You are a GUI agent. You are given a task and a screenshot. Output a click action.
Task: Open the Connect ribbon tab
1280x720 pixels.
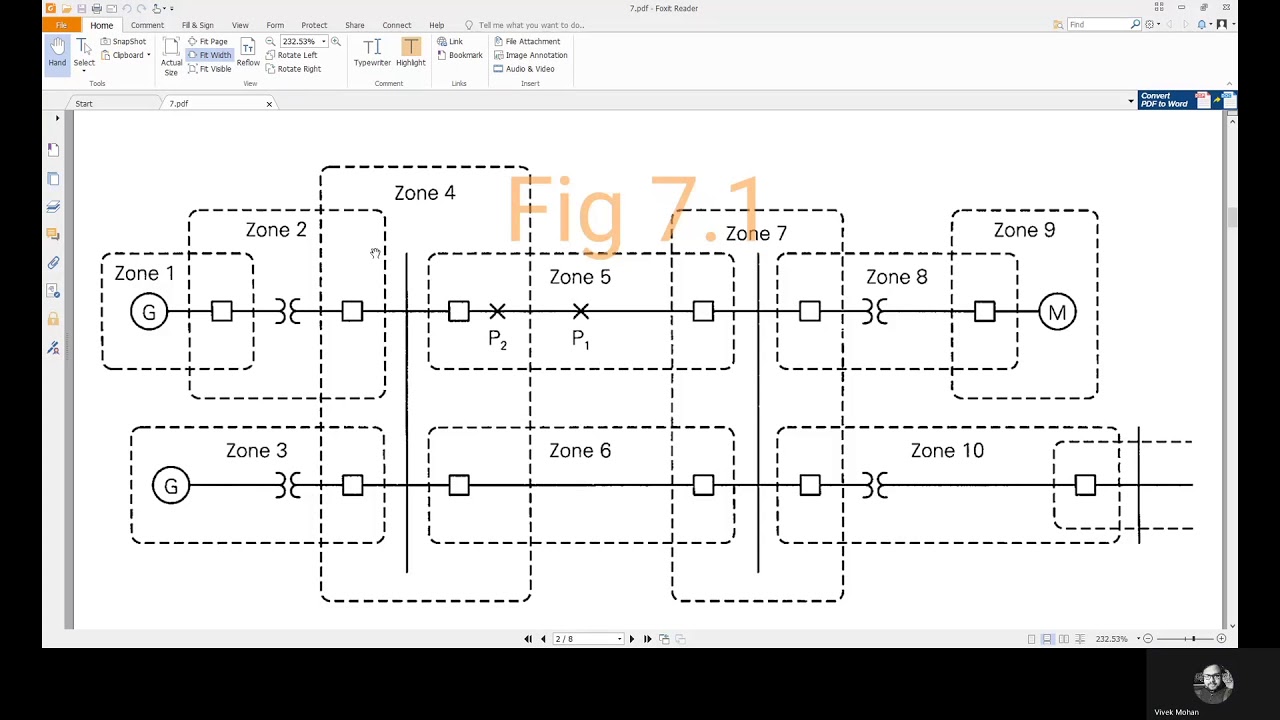pos(396,25)
